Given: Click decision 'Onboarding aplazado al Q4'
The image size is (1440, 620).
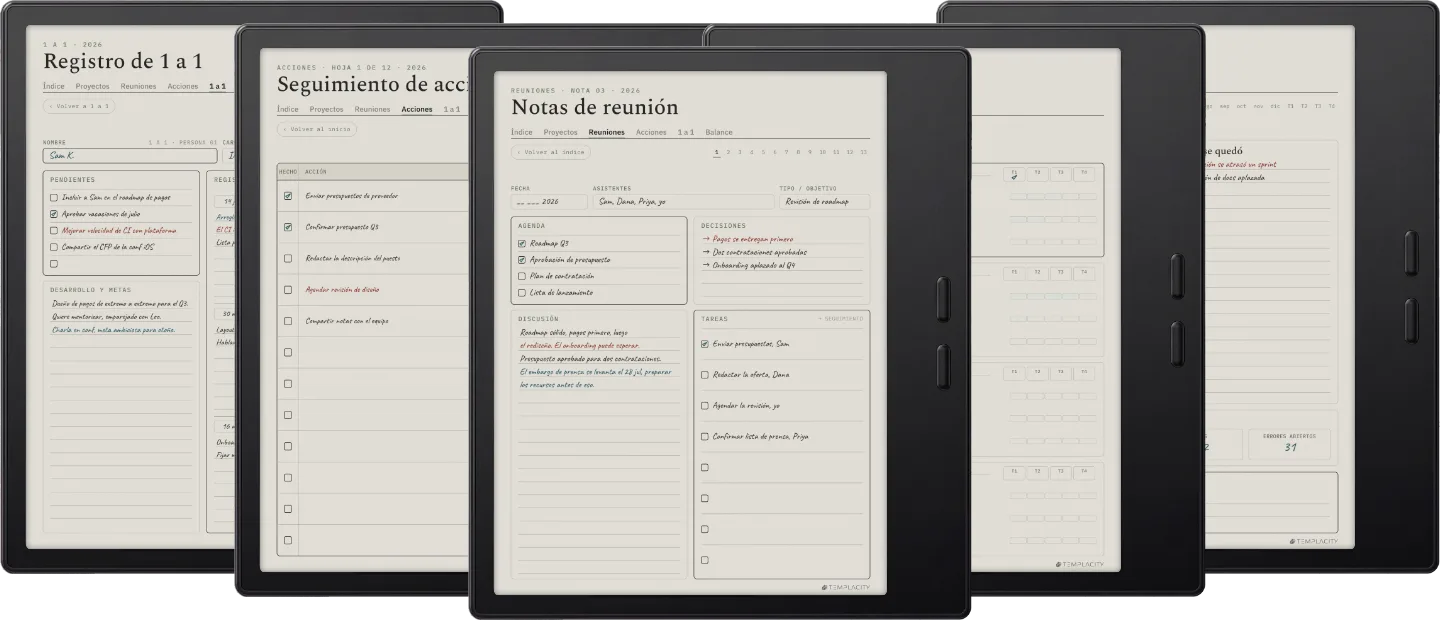Looking at the screenshot, I should pyautogui.click(x=749, y=265).
